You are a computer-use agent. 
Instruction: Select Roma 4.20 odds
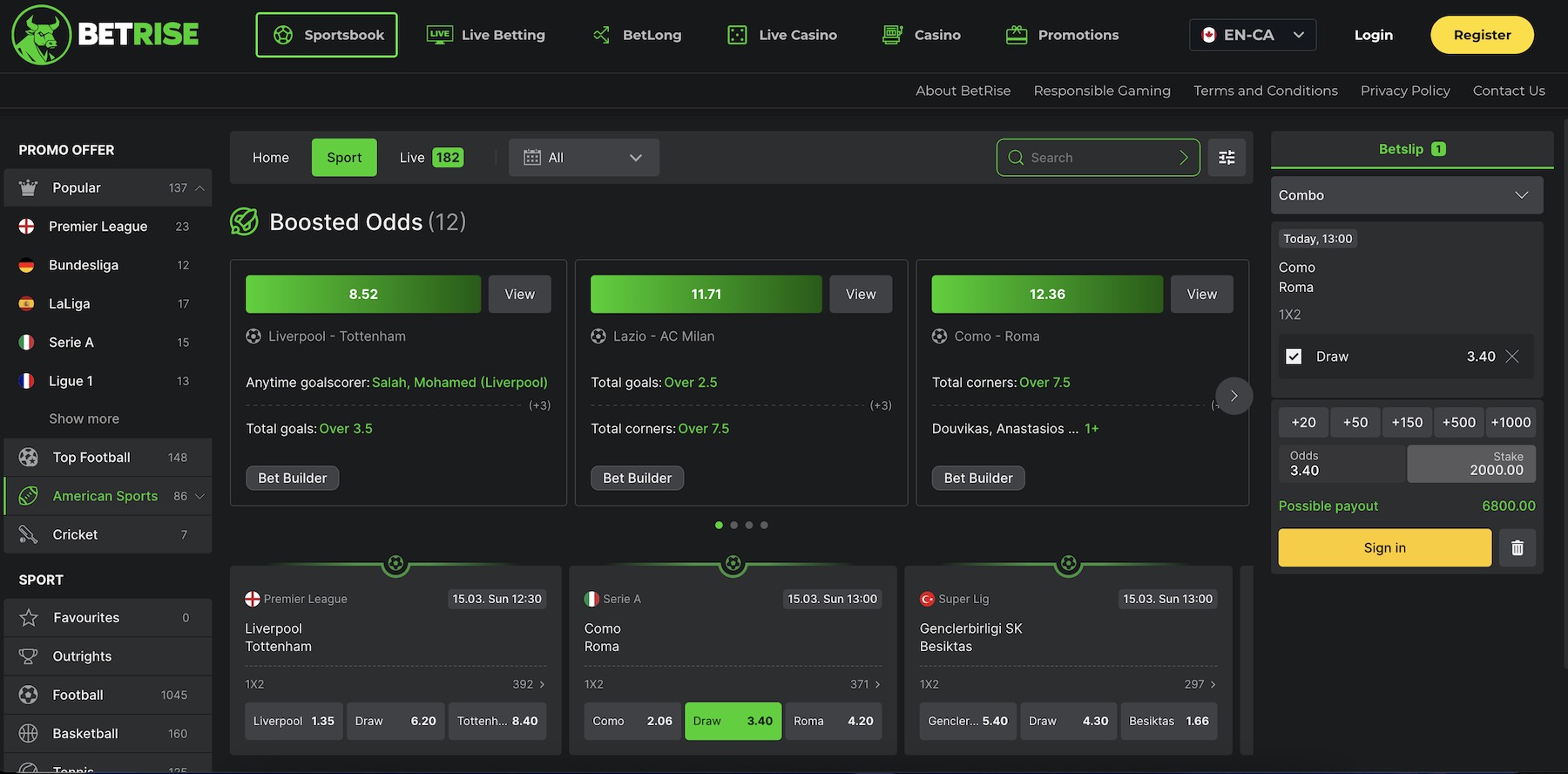click(x=834, y=721)
